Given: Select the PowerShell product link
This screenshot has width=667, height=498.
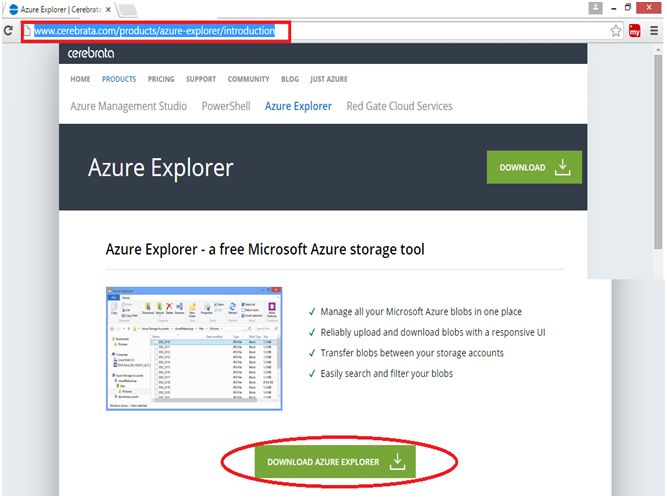Looking at the screenshot, I should [x=226, y=106].
